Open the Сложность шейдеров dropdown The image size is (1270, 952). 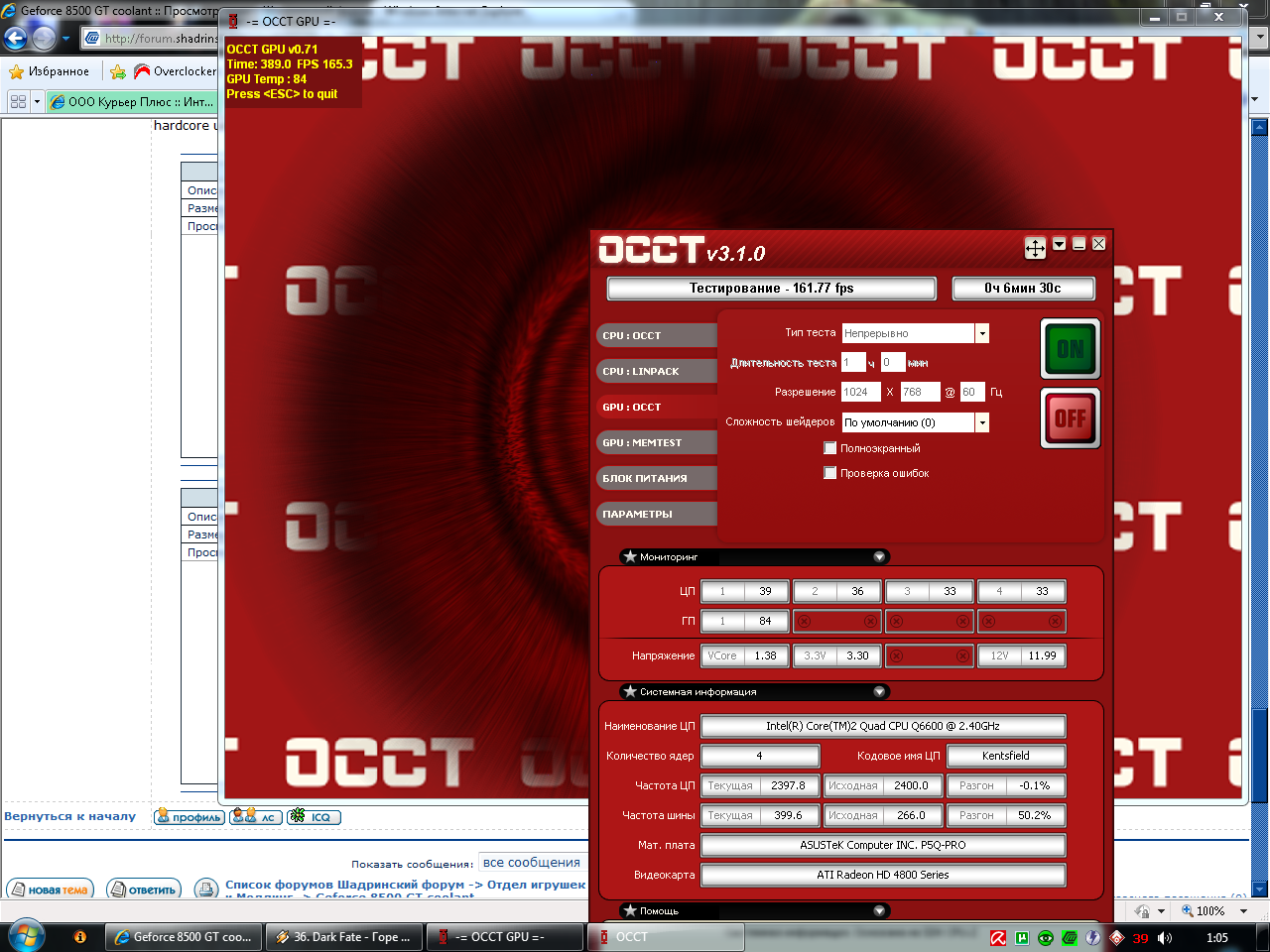982,422
